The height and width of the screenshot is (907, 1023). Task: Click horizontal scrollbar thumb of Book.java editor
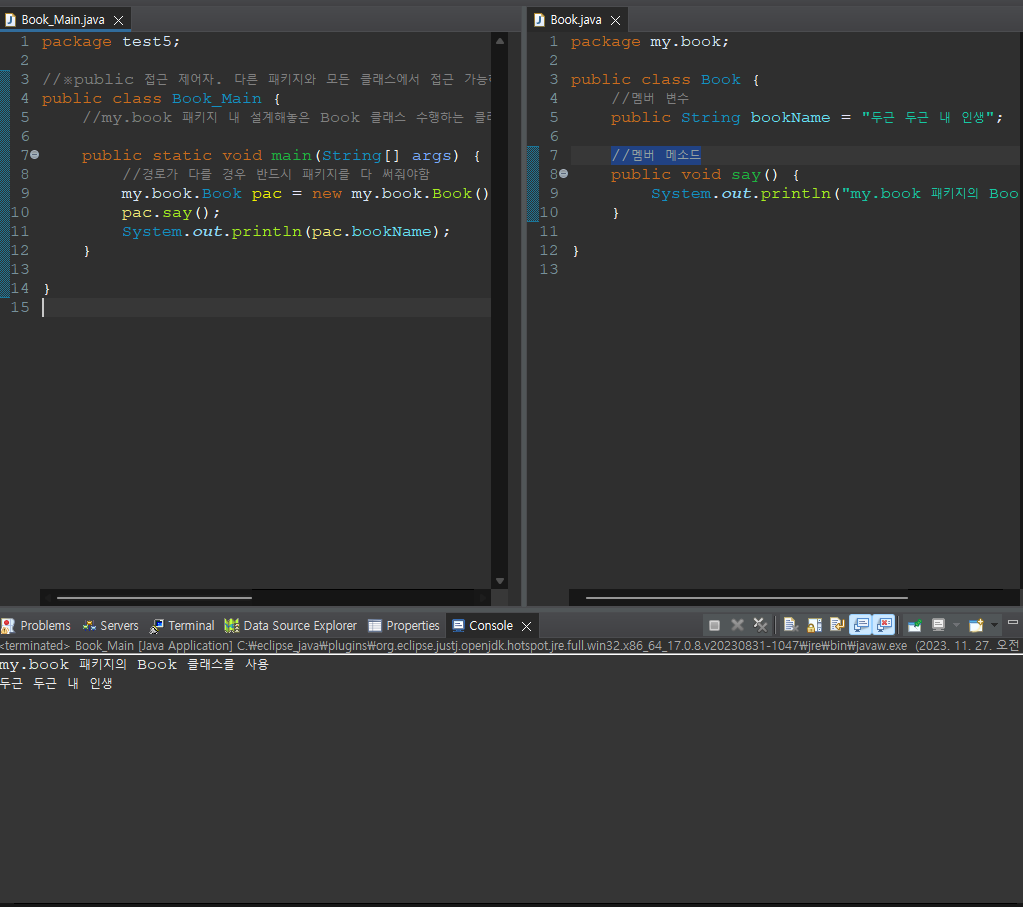746,597
